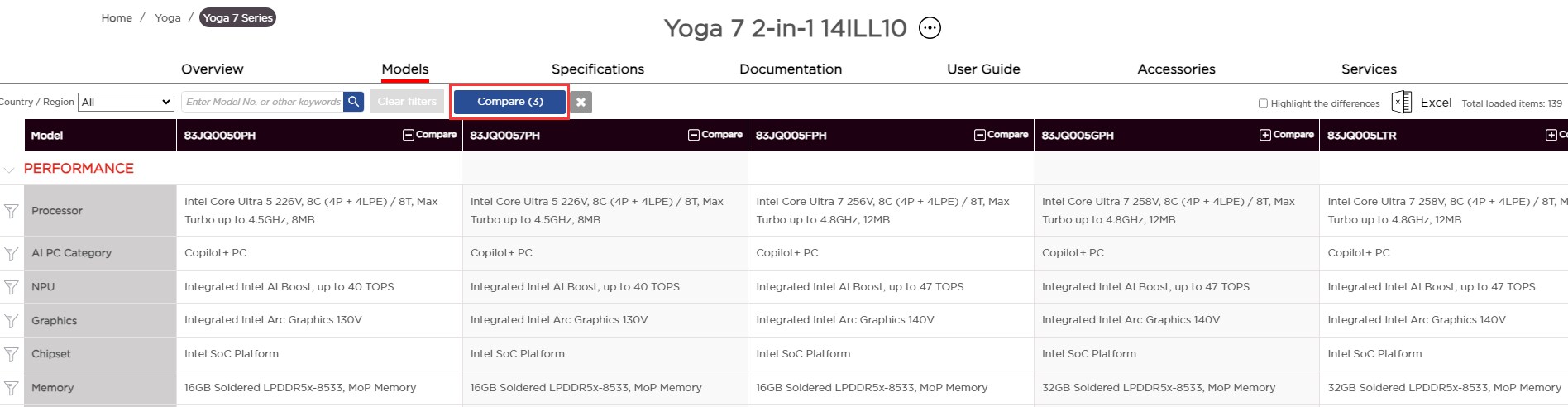
Task: Click the Graphics row filter funnel
Action: pos(12,320)
